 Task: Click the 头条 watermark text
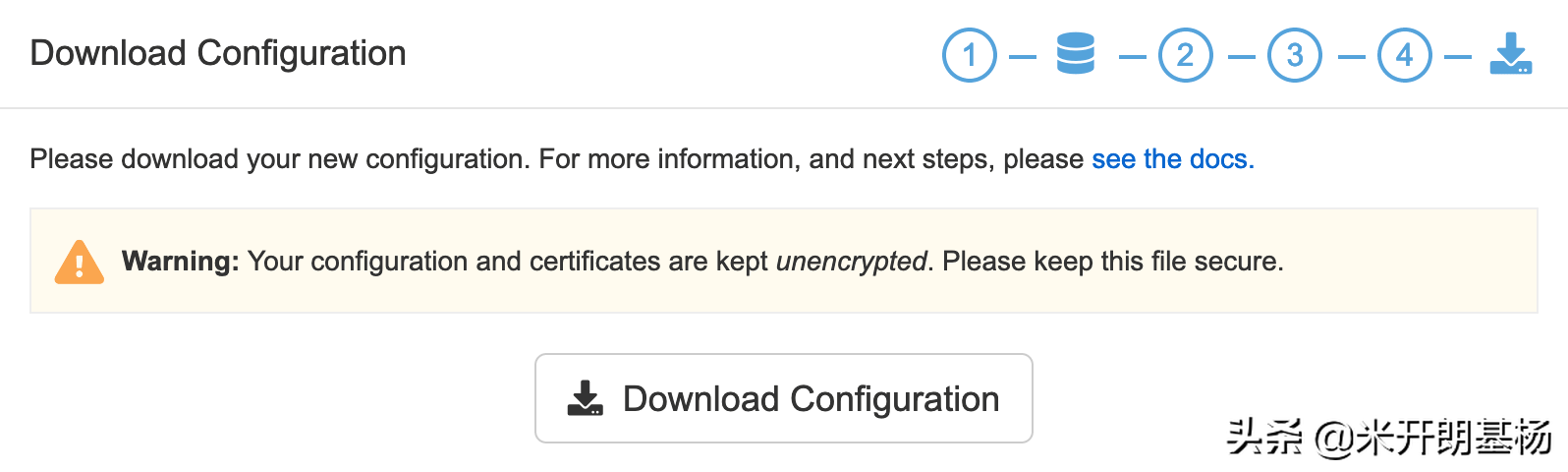1263,437
